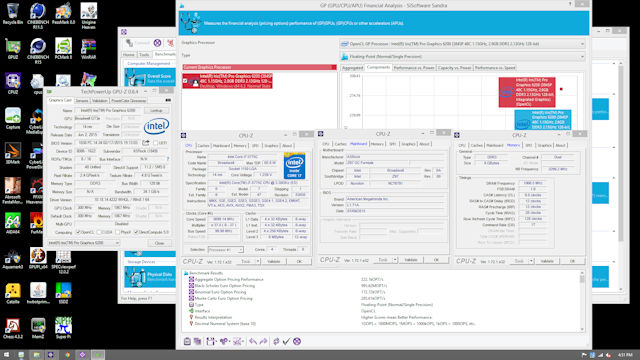Toggle the DirectCompute 5.0 checkbox in GPU-Z

(136, 232)
